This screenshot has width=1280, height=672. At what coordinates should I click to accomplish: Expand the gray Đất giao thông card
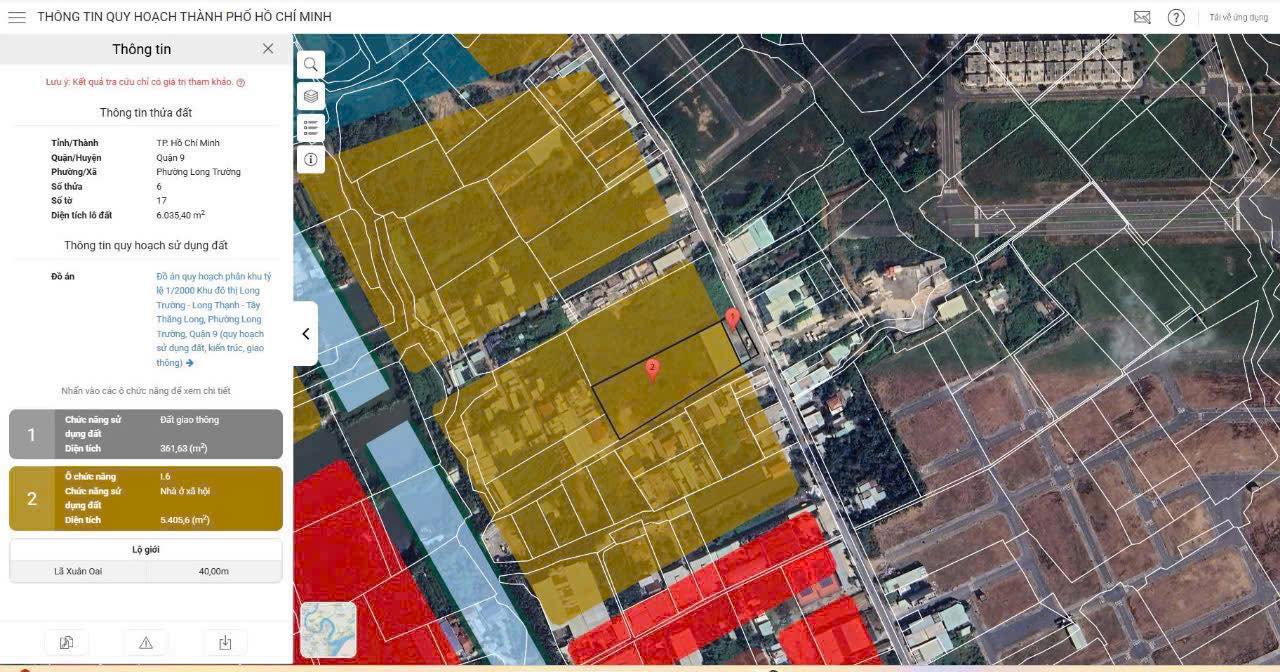pos(146,434)
